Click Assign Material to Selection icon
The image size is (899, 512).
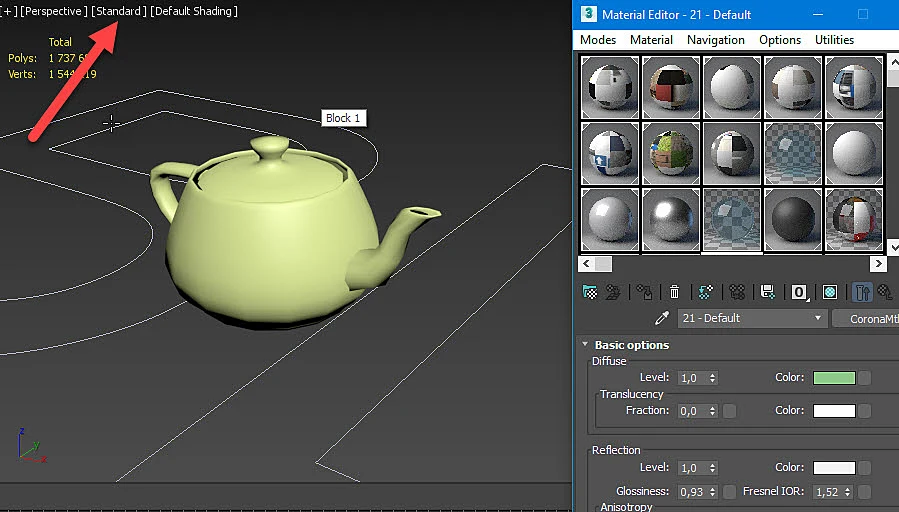click(644, 292)
